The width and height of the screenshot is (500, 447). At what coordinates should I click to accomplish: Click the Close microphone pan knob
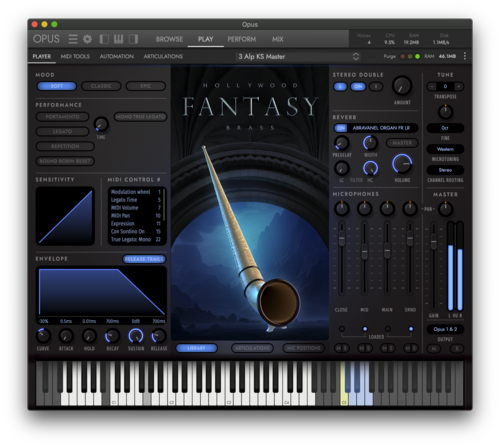point(341,209)
